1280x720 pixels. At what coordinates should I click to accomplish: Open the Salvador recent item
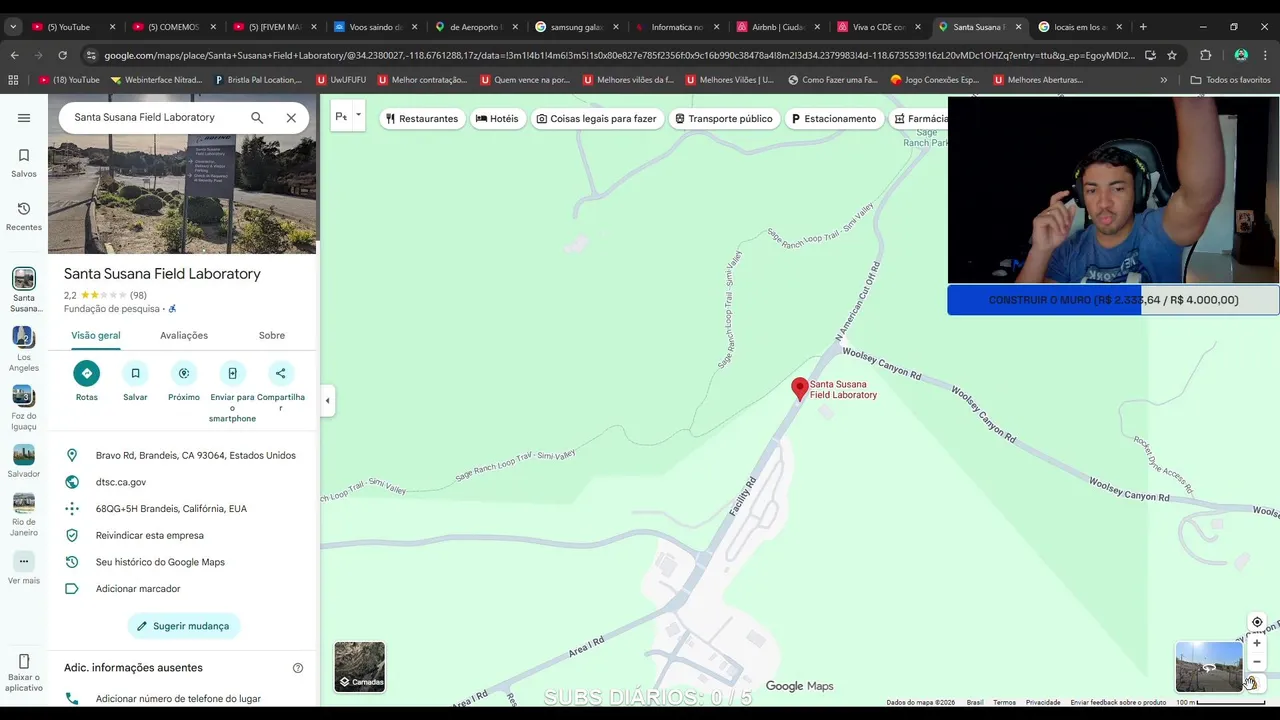click(24, 461)
